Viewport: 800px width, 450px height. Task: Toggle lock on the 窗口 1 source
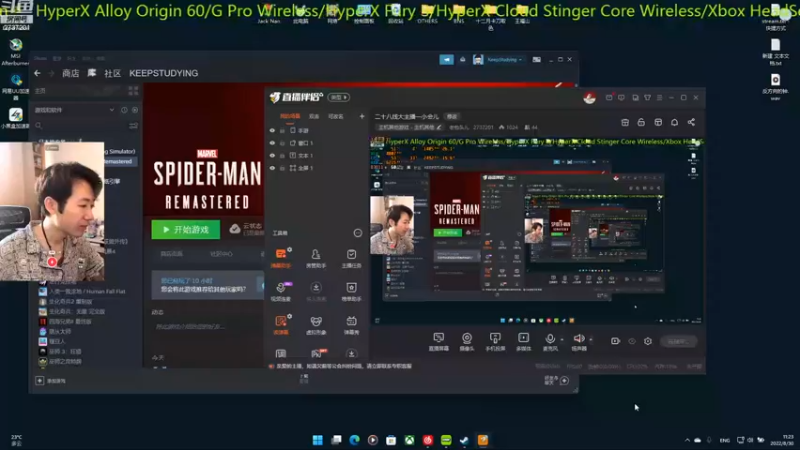tap(282, 143)
